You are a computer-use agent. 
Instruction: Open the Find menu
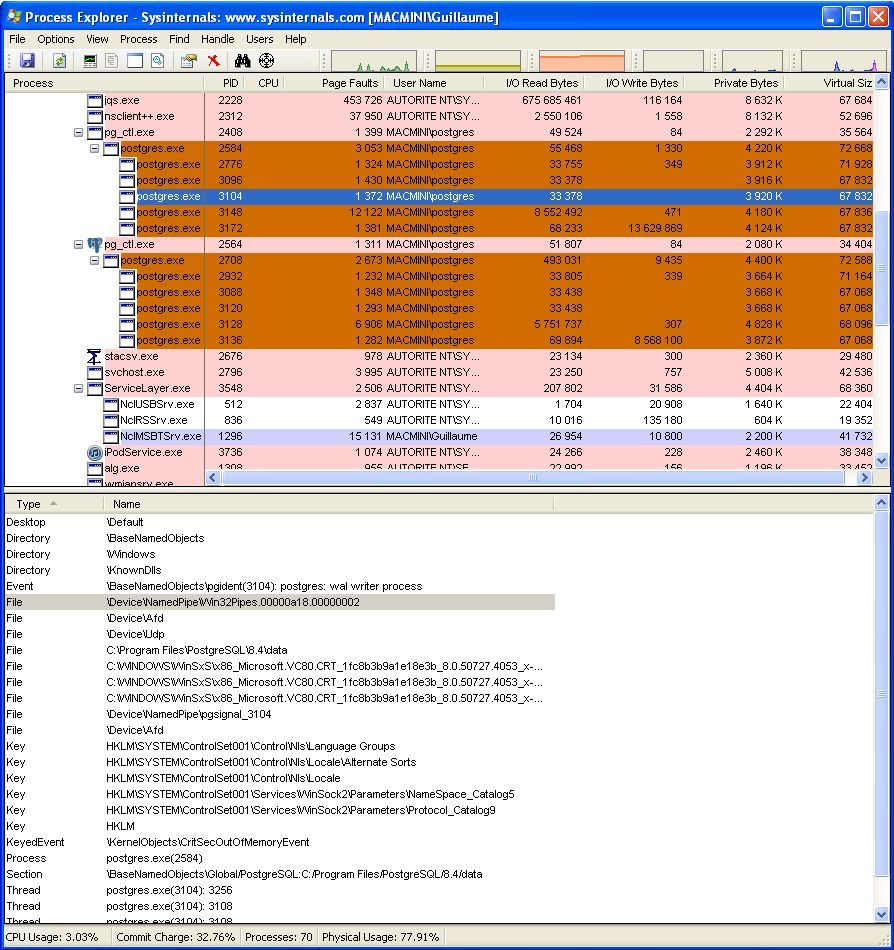[179, 39]
